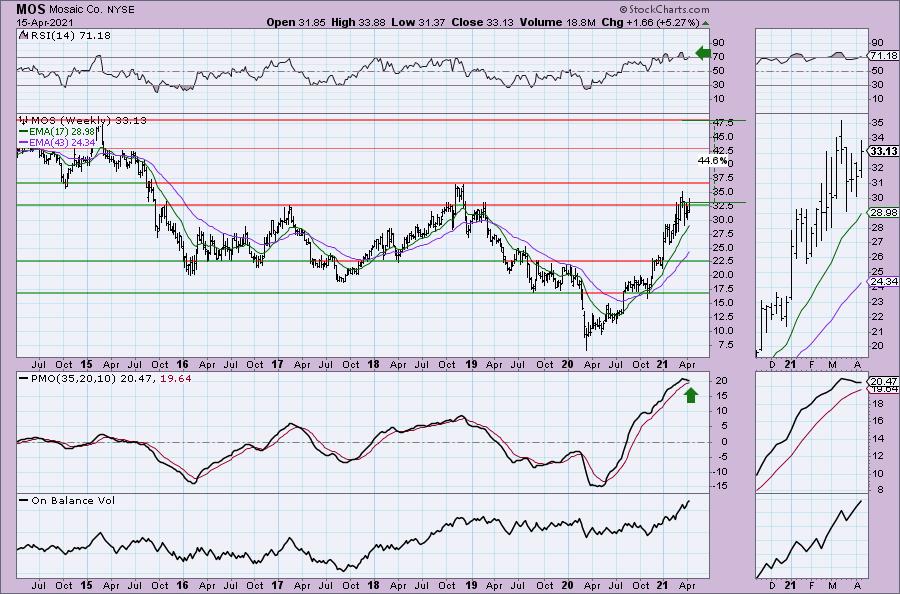Screen dimensions: 900x594
Task: Select the Close 33.13 header value
Action: [483, 22]
